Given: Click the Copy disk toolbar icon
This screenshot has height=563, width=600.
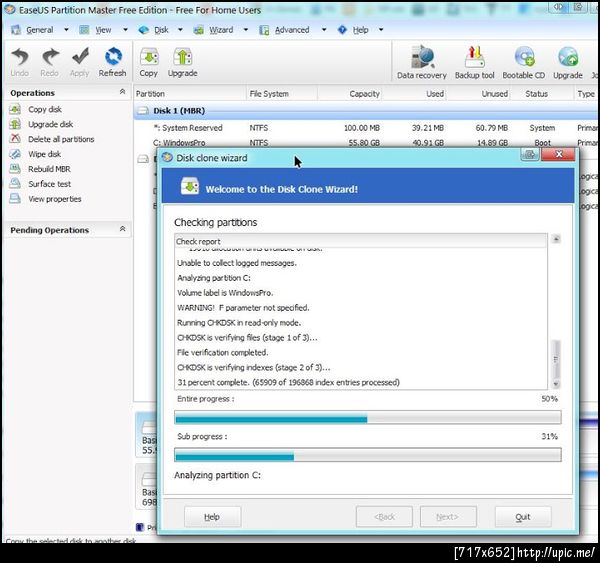Looking at the screenshot, I should (149, 57).
